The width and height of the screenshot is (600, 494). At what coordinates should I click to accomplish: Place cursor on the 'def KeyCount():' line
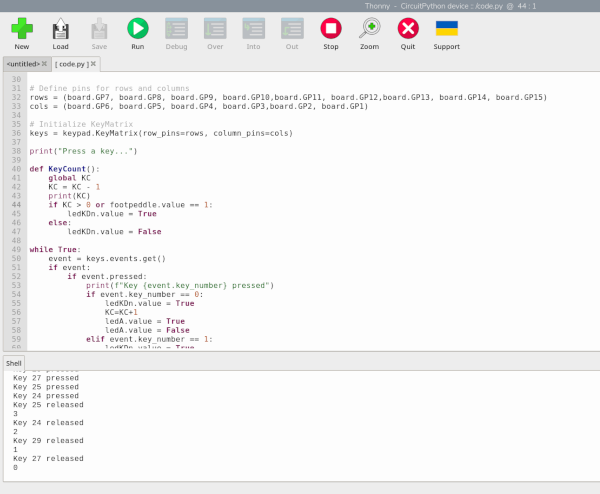(65, 169)
